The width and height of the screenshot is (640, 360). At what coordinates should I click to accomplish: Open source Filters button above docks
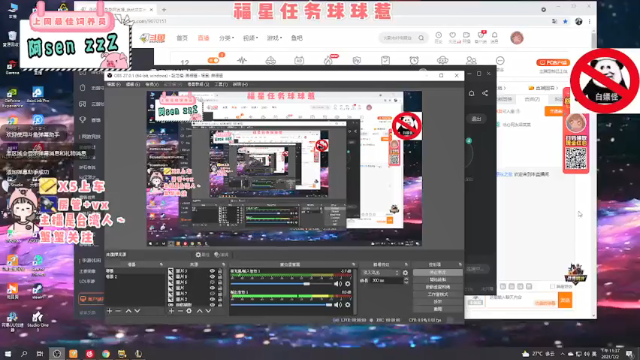click(221, 255)
